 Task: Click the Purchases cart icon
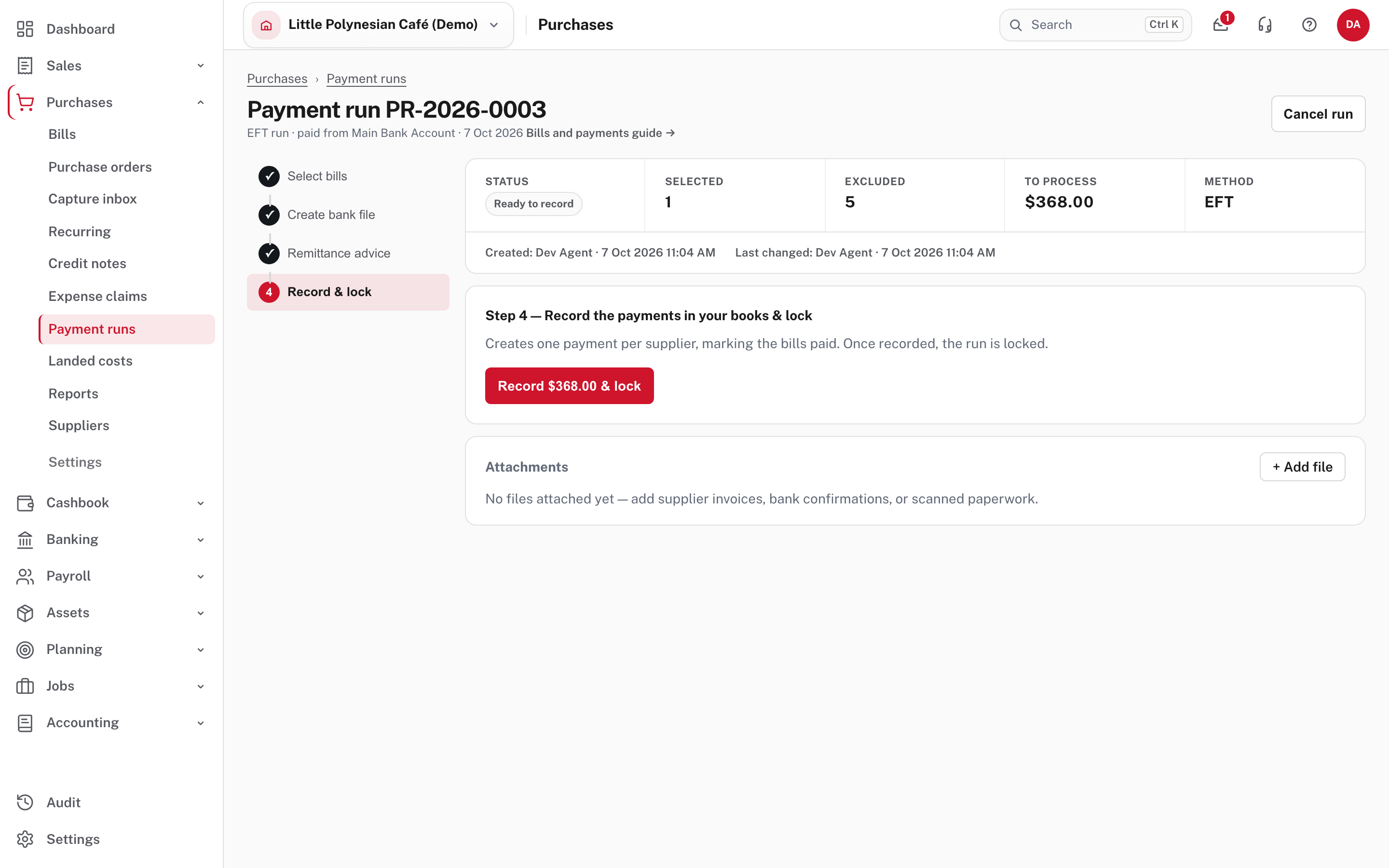25,102
